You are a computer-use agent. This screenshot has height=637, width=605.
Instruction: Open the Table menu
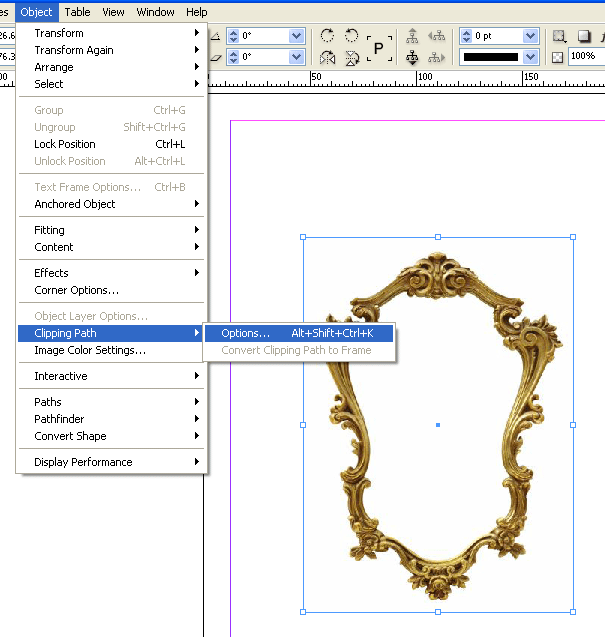(x=77, y=12)
